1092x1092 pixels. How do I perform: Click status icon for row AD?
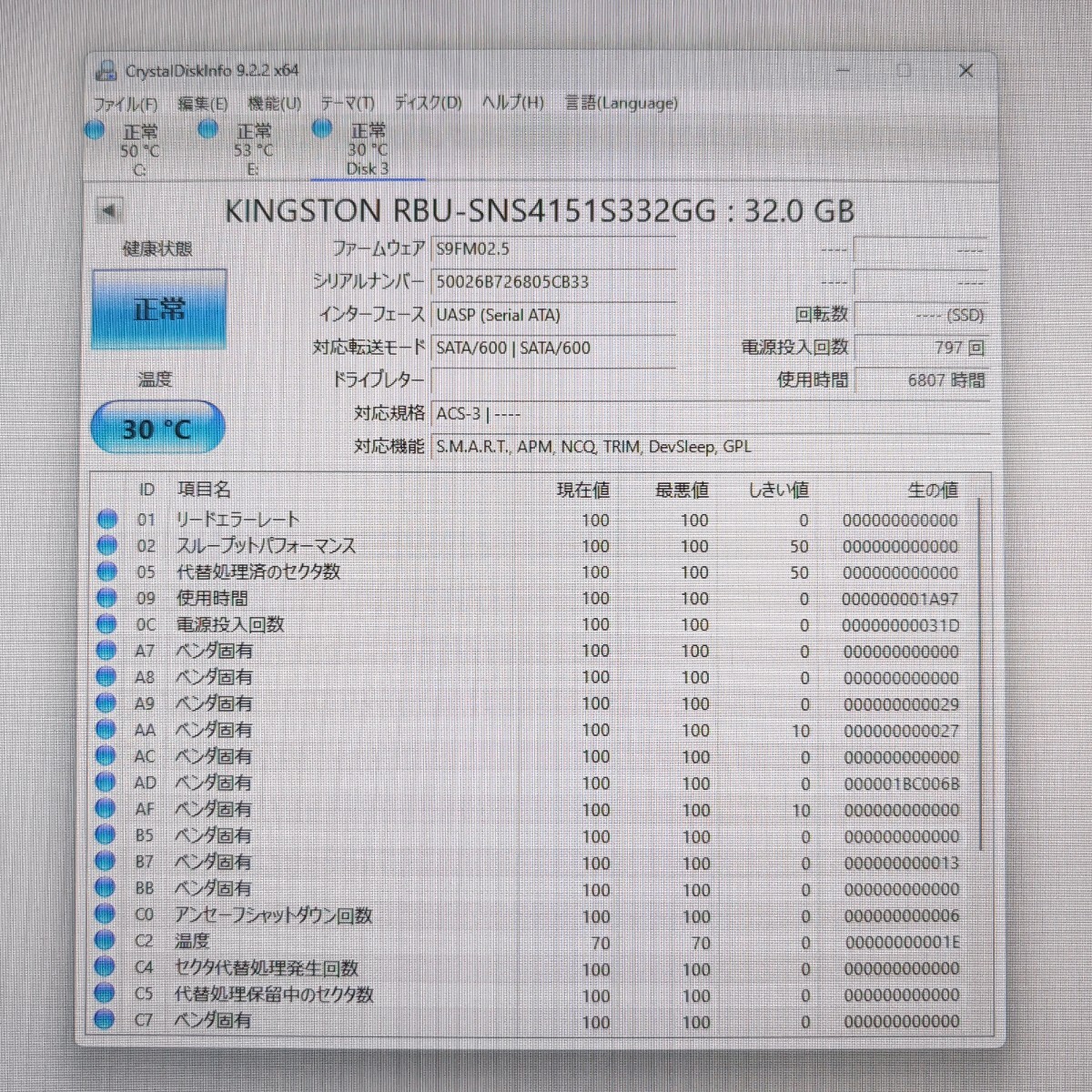tap(106, 783)
